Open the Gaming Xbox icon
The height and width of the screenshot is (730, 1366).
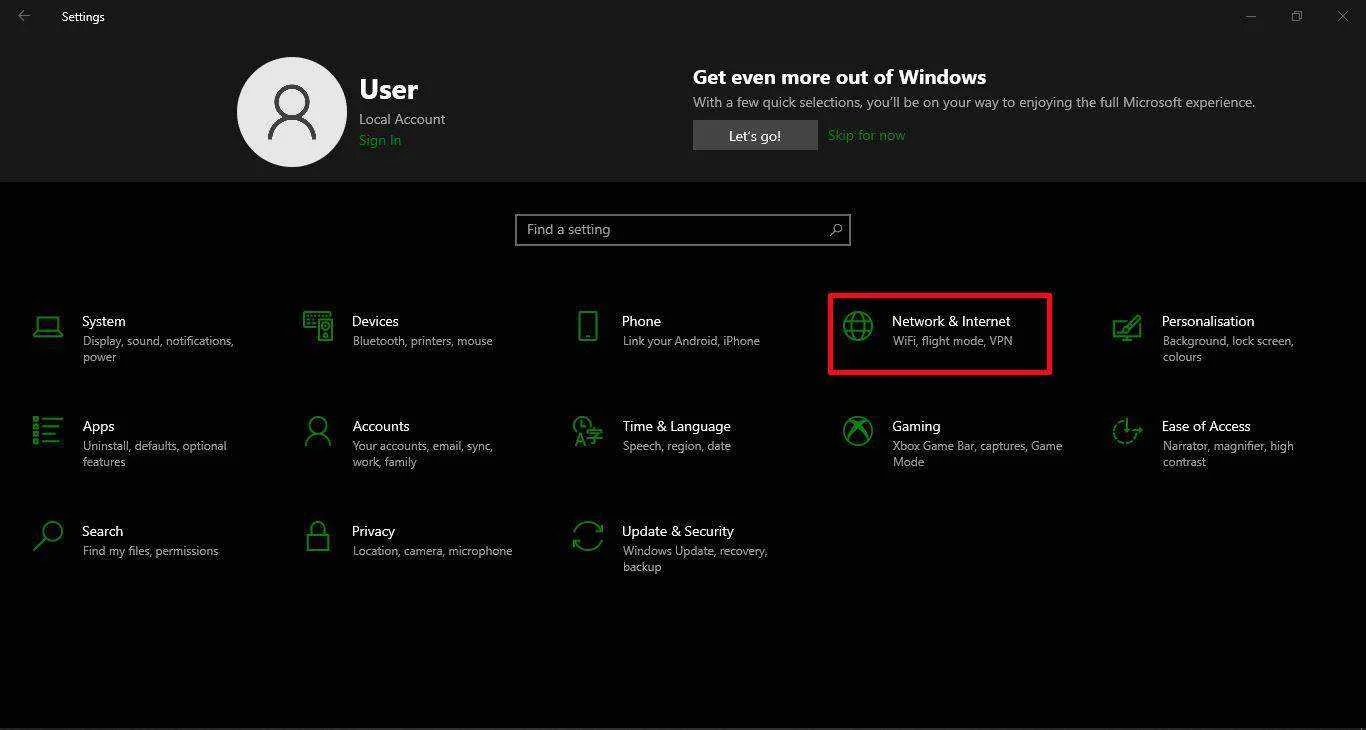tap(858, 431)
